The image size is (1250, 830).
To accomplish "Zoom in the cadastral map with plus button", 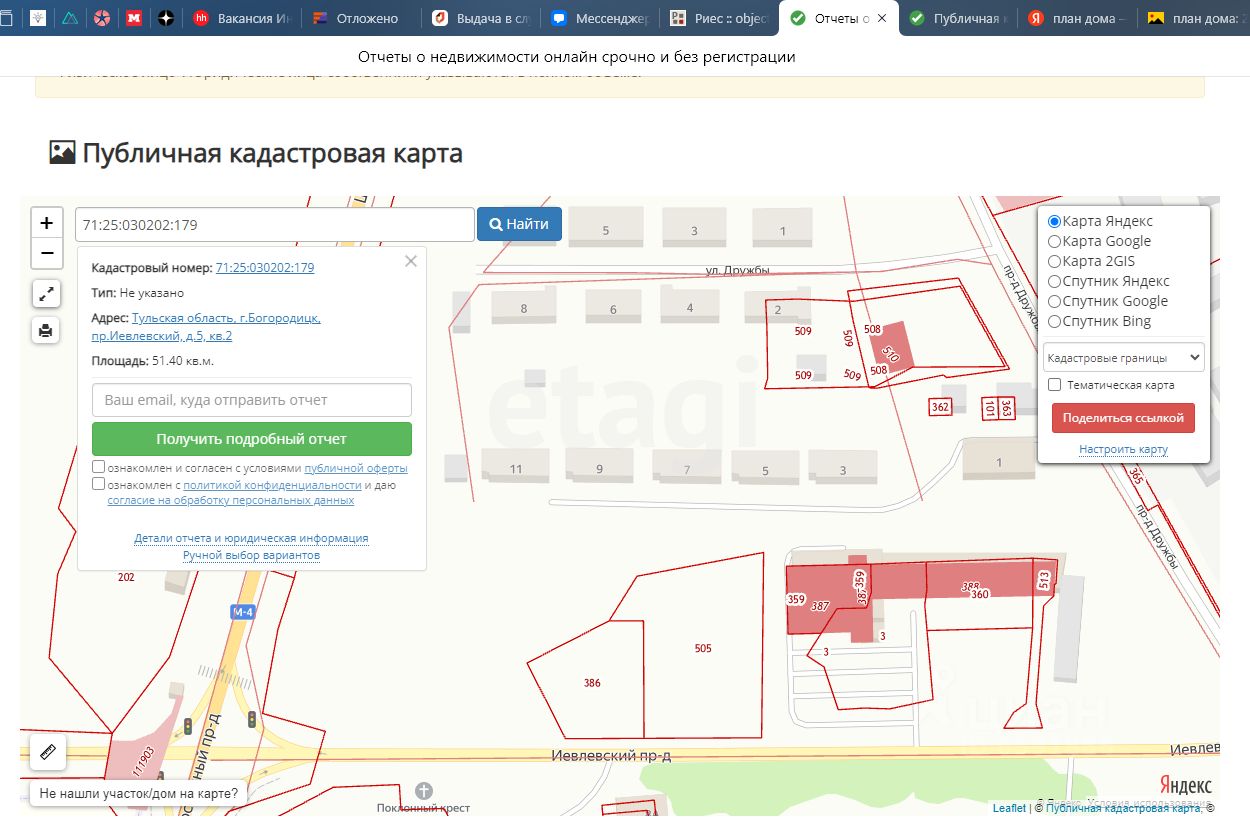I will pyautogui.click(x=46, y=223).
